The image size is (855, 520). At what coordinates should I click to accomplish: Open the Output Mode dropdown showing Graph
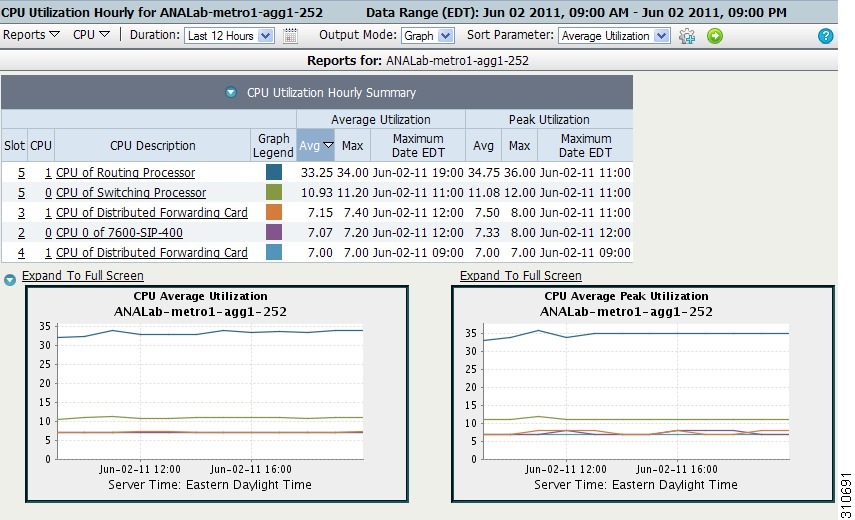428,36
